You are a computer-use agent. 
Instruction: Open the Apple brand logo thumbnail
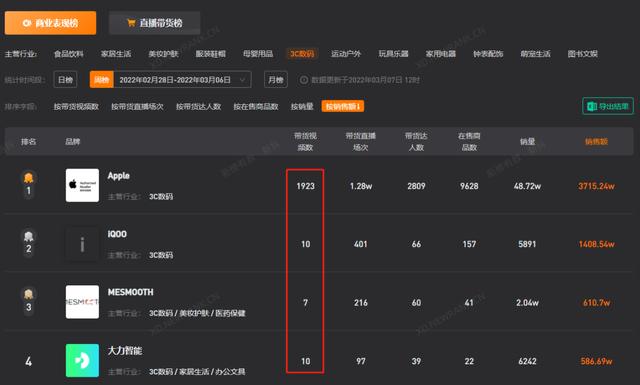tap(82, 185)
